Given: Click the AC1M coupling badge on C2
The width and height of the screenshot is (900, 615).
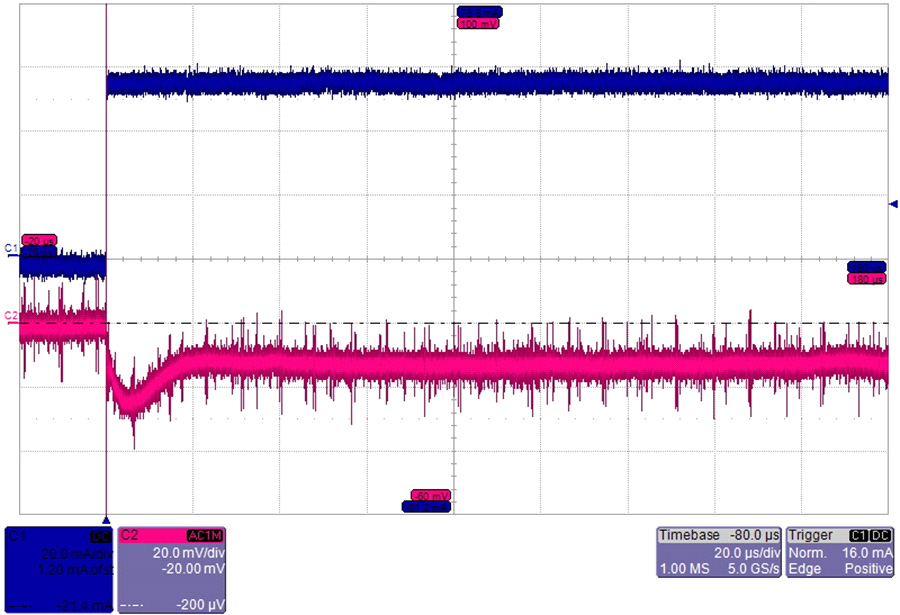Looking at the screenshot, I should 207,535.
